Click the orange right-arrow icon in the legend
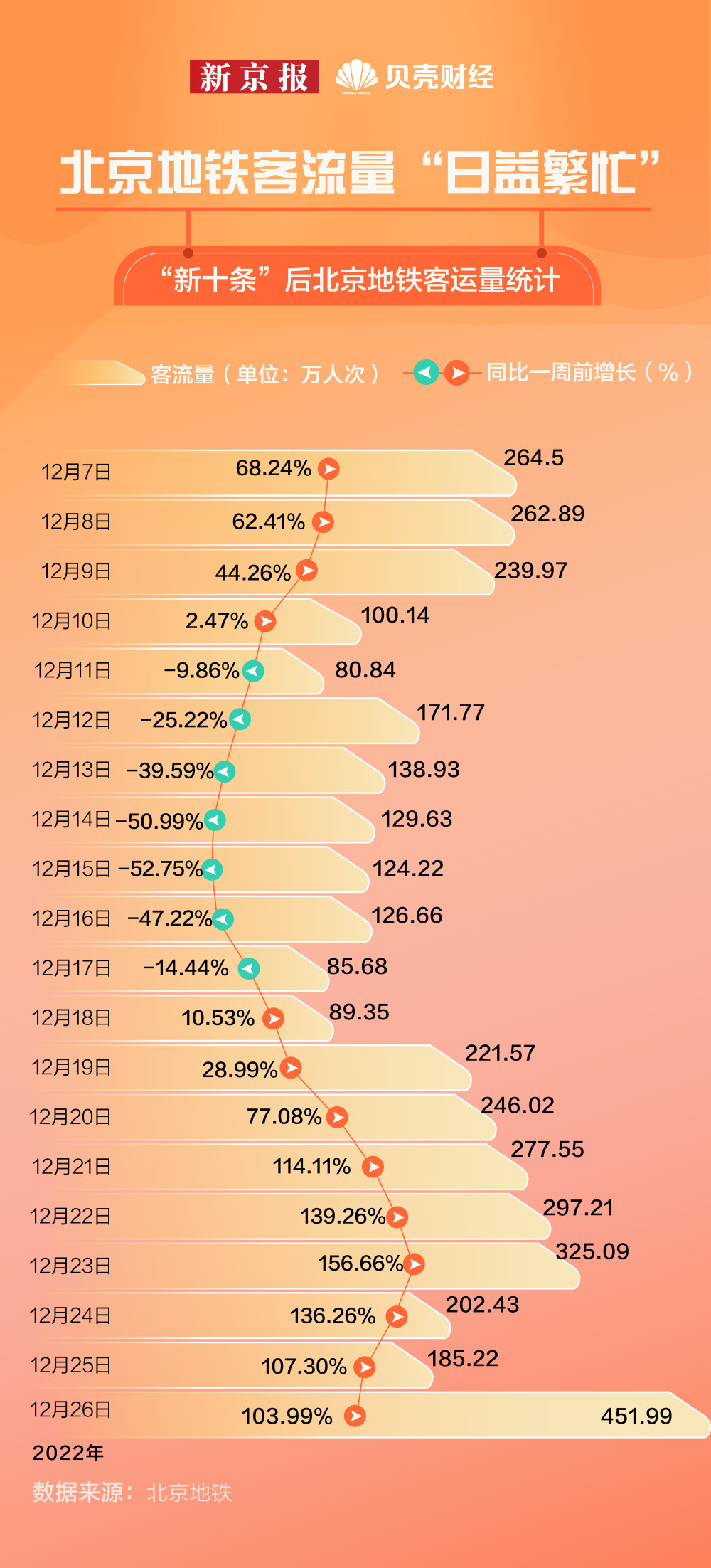711x1568 pixels. [457, 372]
